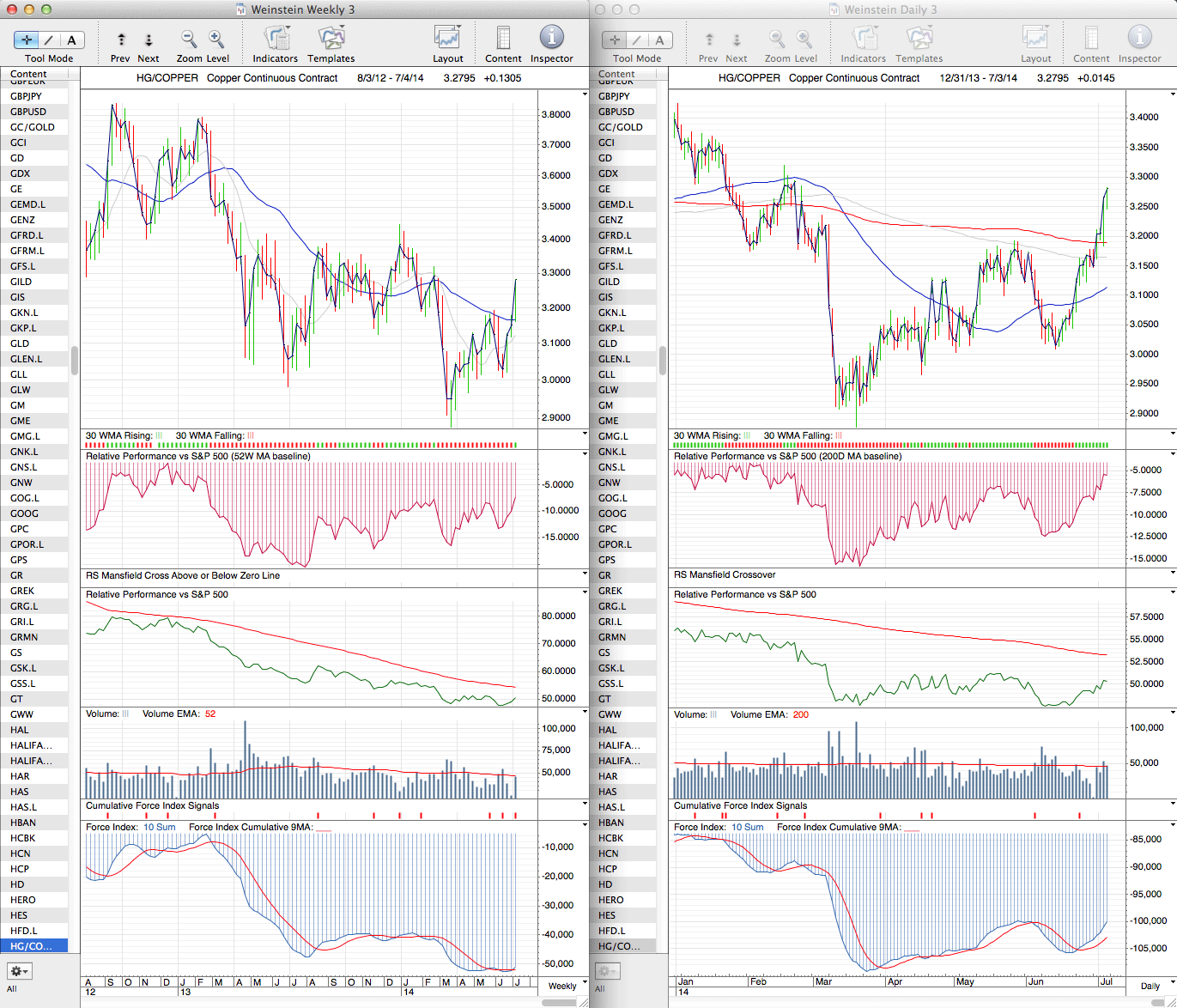Go to previous symbol with Prev arrow
Image resolution: width=1177 pixels, height=1008 pixels.
121,40
